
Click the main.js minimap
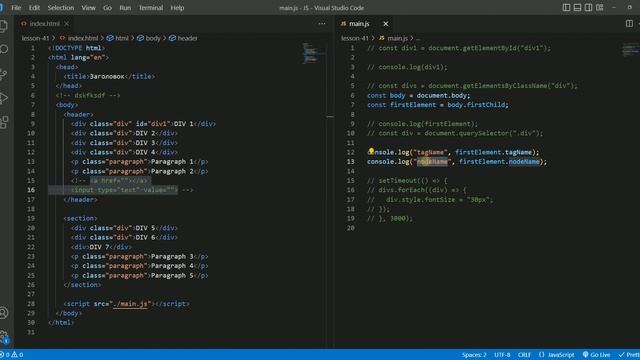click(631, 49)
